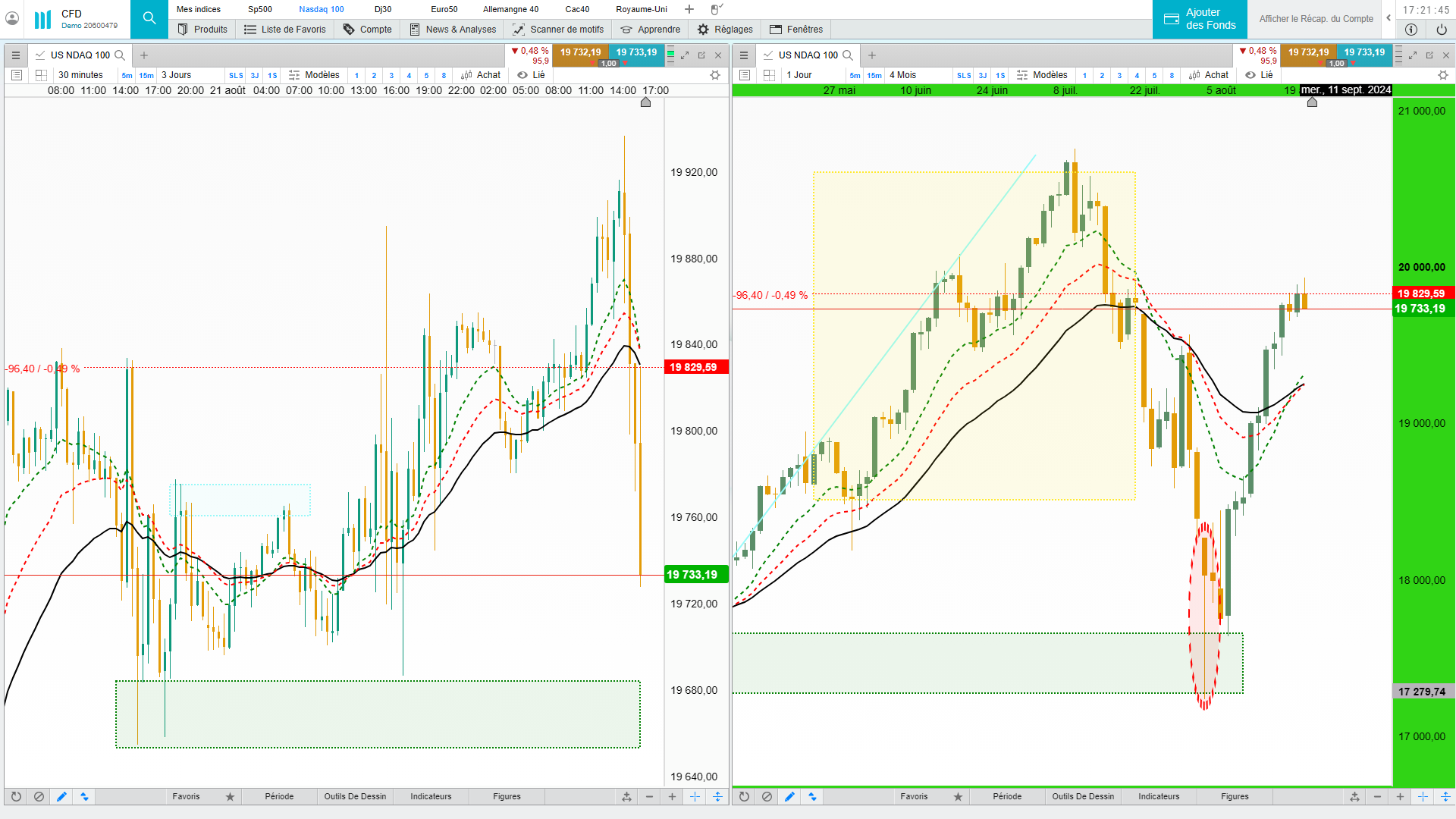Viewport: 1456px width, 819px height.
Task: Click Afficher le Récap. du Compte
Action: (1316, 19)
